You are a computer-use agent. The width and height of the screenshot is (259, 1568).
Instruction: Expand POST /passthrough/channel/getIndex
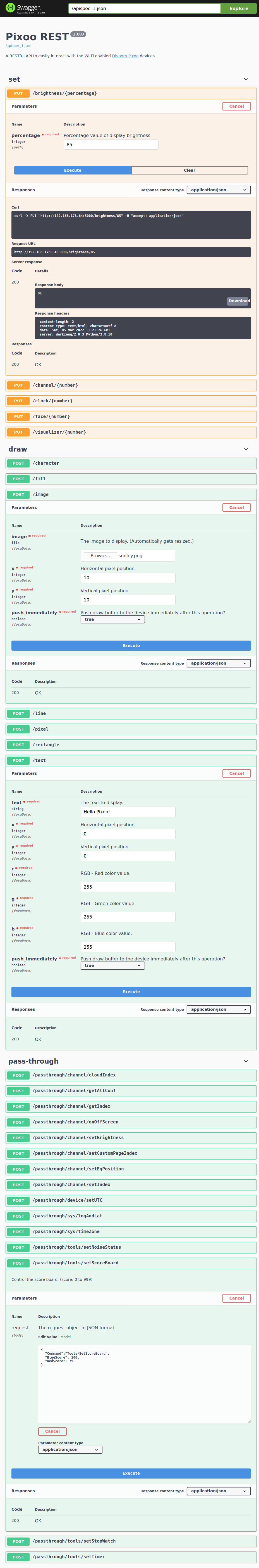click(x=131, y=1107)
